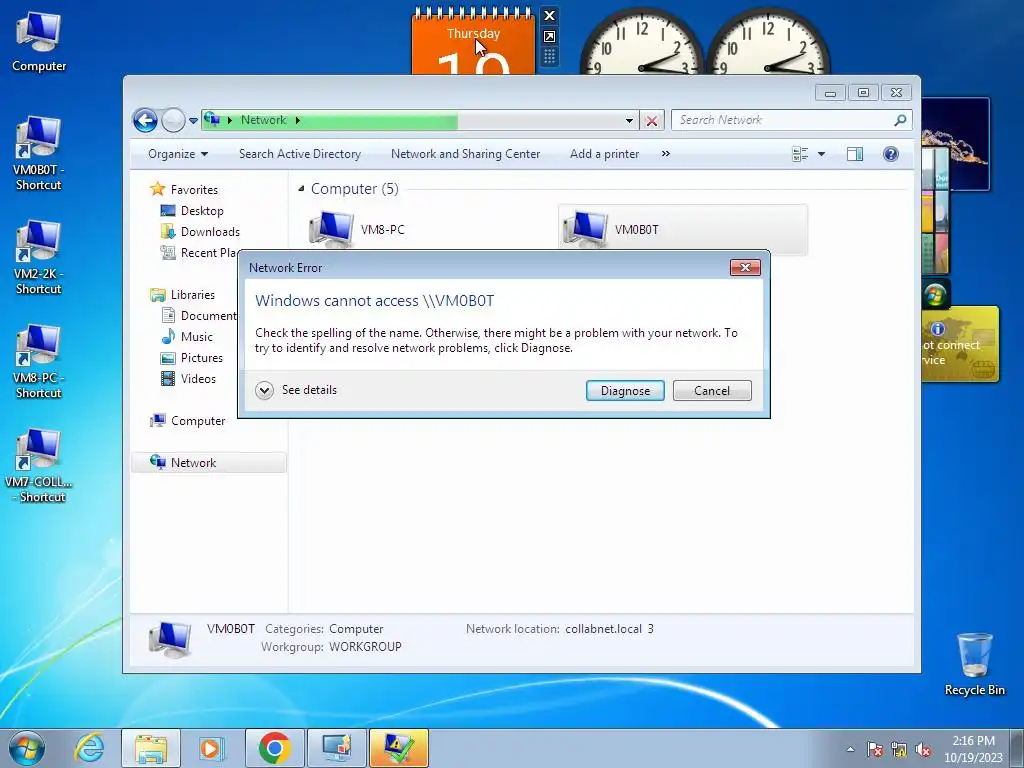Image resolution: width=1024 pixels, height=768 pixels.
Task: Click the network status tray icon
Action: pos(899,749)
